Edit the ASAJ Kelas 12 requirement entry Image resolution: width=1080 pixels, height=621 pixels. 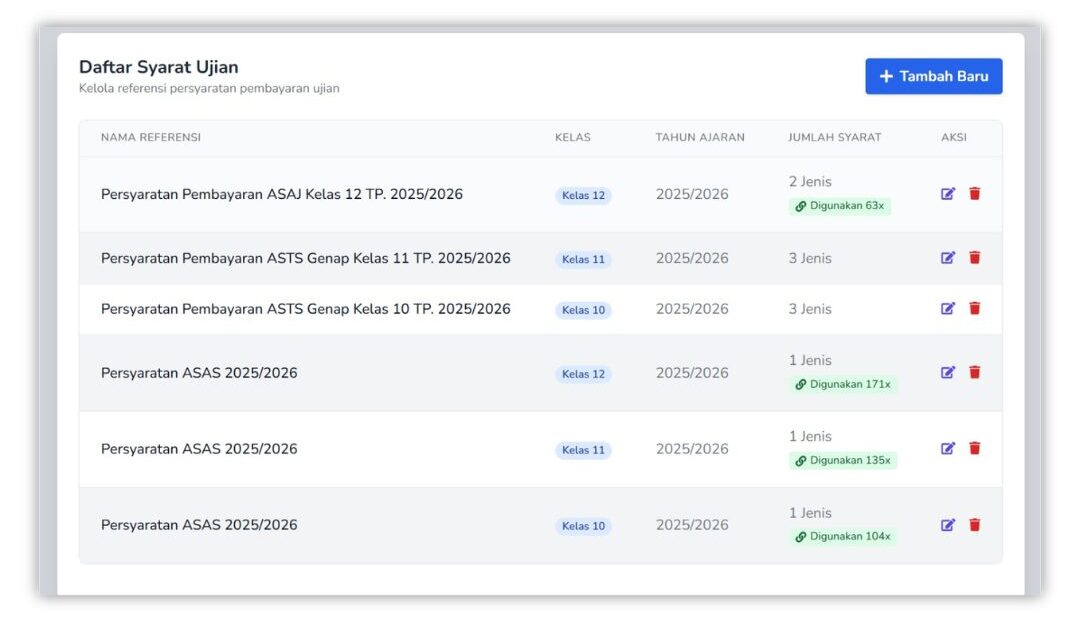(948, 194)
